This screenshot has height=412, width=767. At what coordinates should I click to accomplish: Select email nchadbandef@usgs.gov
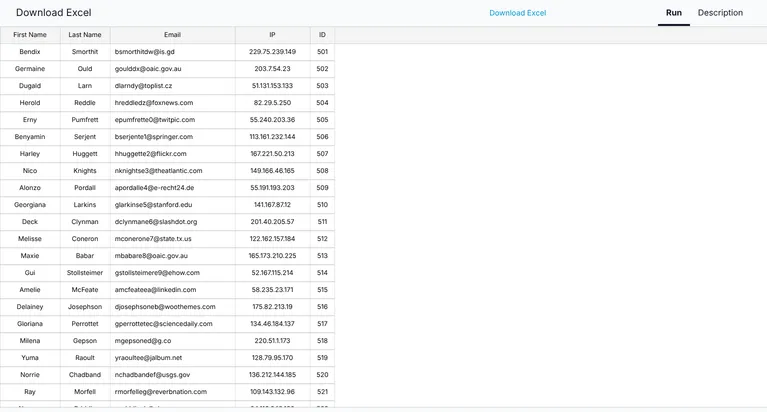tap(173, 375)
